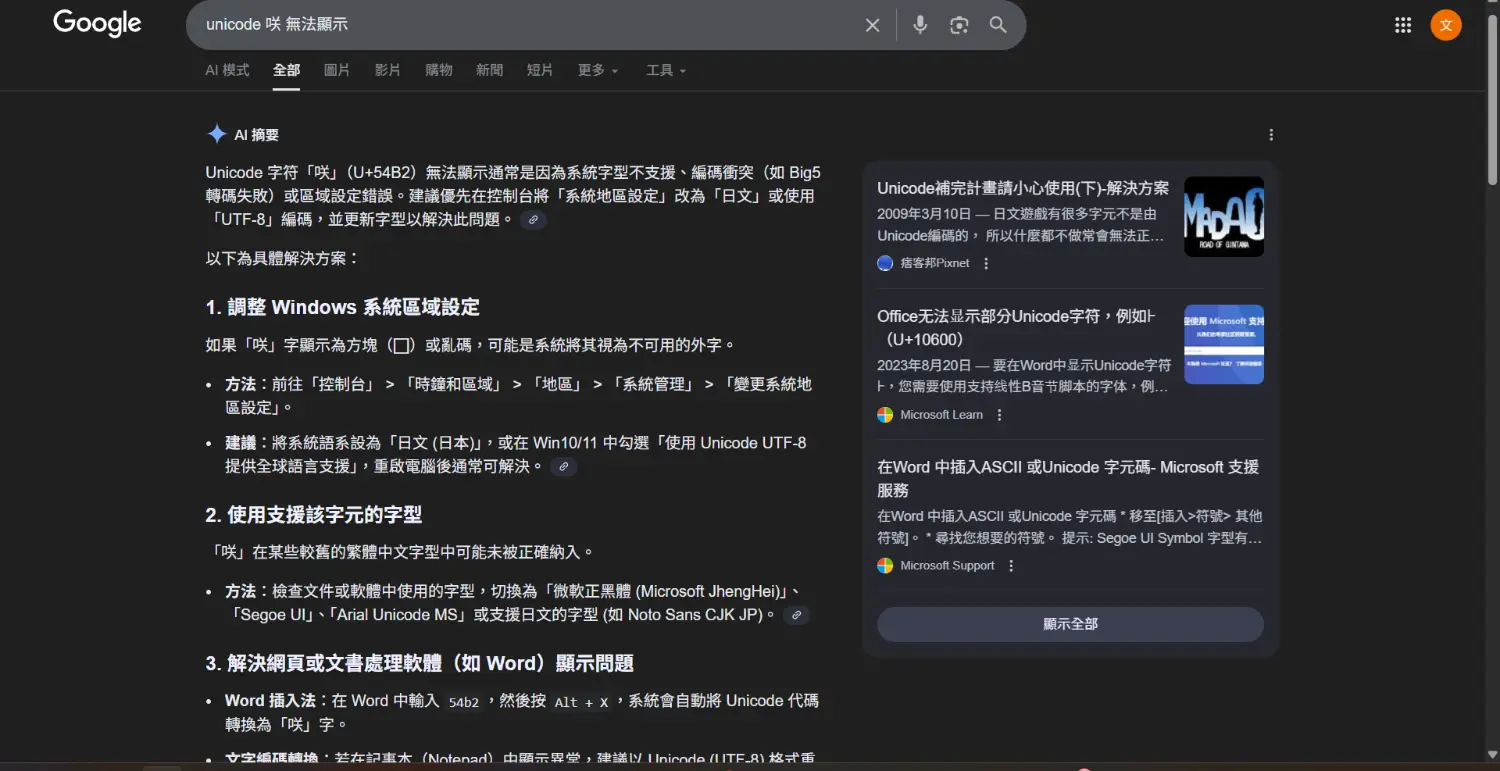
Task: Start voice search with microphone icon
Action: pyautogui.click(x=920, y=25)
